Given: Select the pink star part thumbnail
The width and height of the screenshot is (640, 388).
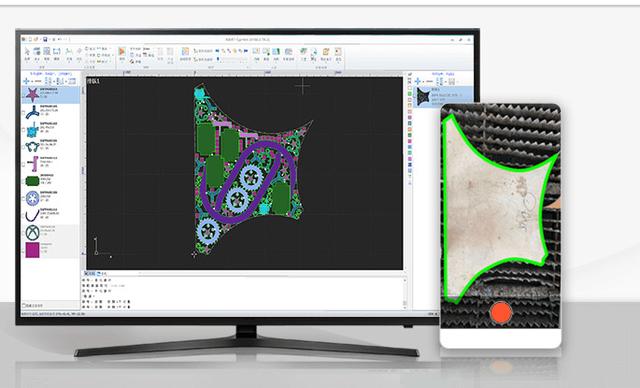Looking at the screenshot, I should coord(32,95).
